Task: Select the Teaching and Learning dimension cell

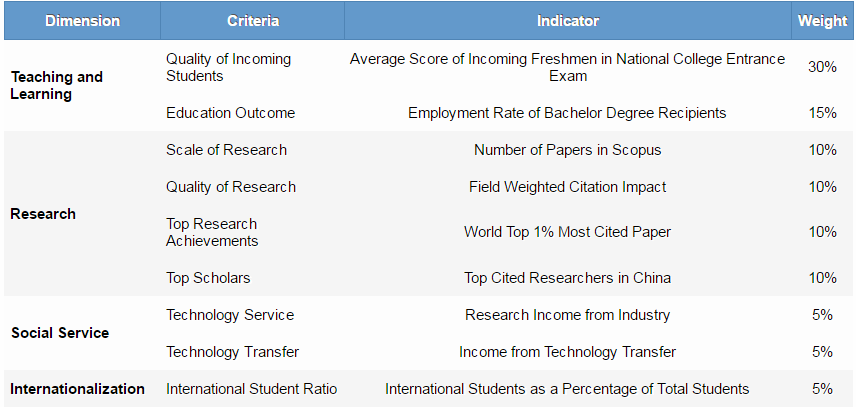Action: pyautogui.click(x=56, y=85)
